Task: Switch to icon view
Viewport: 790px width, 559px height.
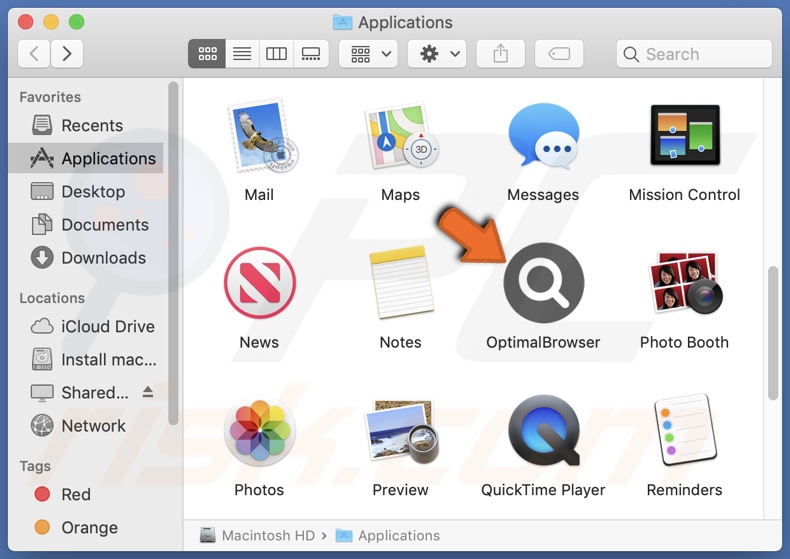Action: [207, 53]
